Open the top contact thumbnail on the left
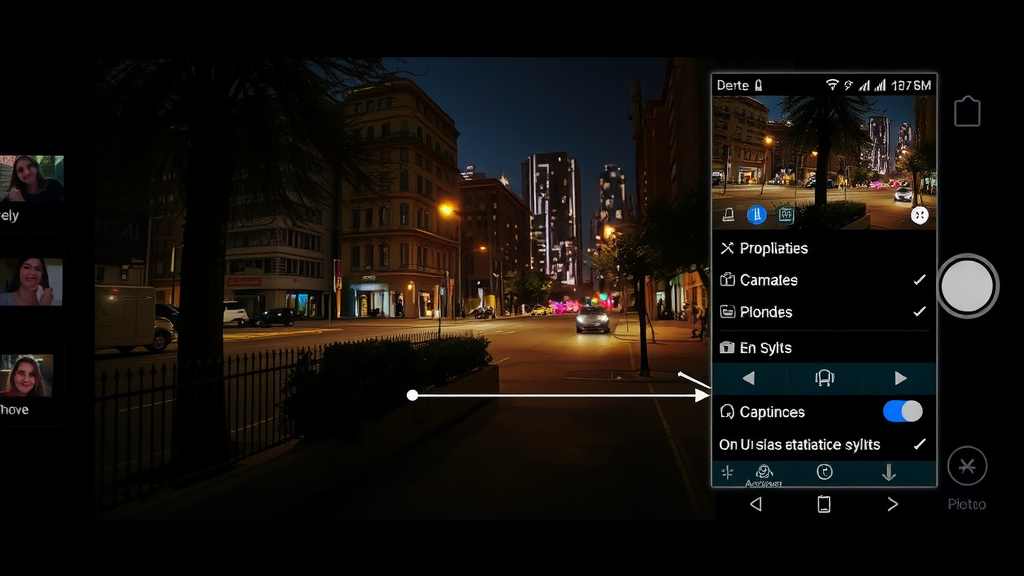1024x576 pixels. click(x=32, y=179)
